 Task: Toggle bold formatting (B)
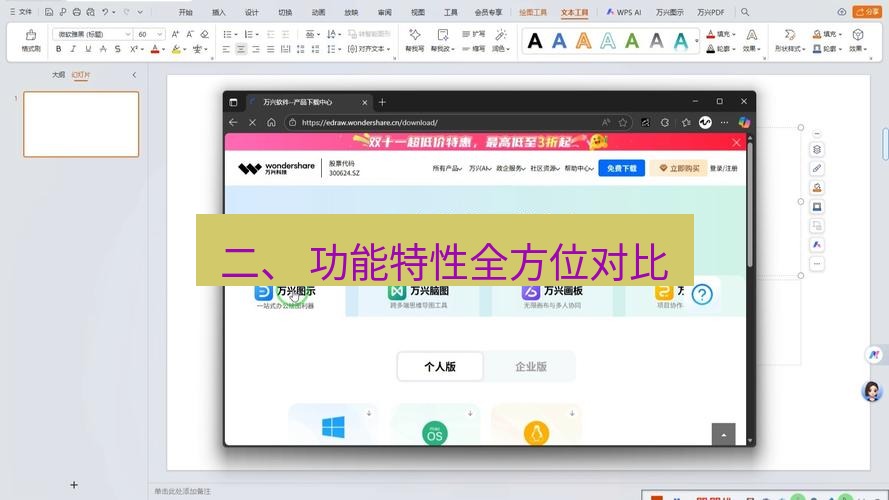click(x=58, y=49)
